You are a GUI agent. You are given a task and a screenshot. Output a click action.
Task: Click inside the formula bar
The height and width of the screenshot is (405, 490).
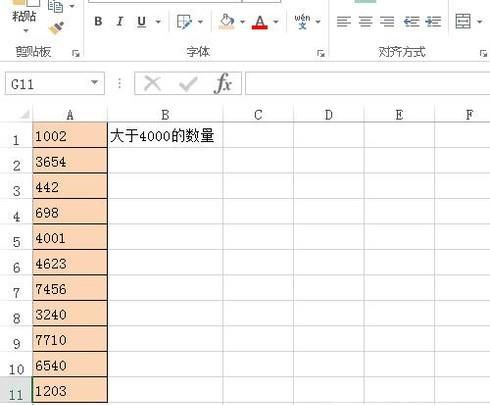367,83
